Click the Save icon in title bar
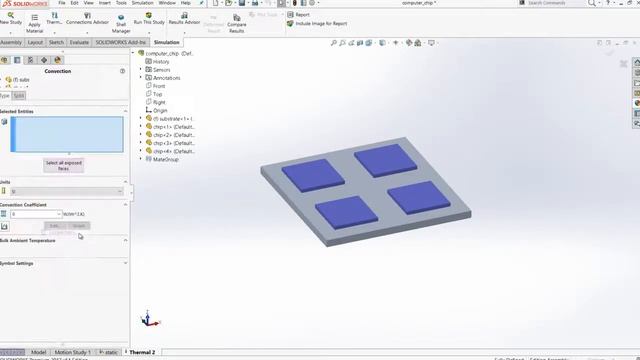 point(242,3)
